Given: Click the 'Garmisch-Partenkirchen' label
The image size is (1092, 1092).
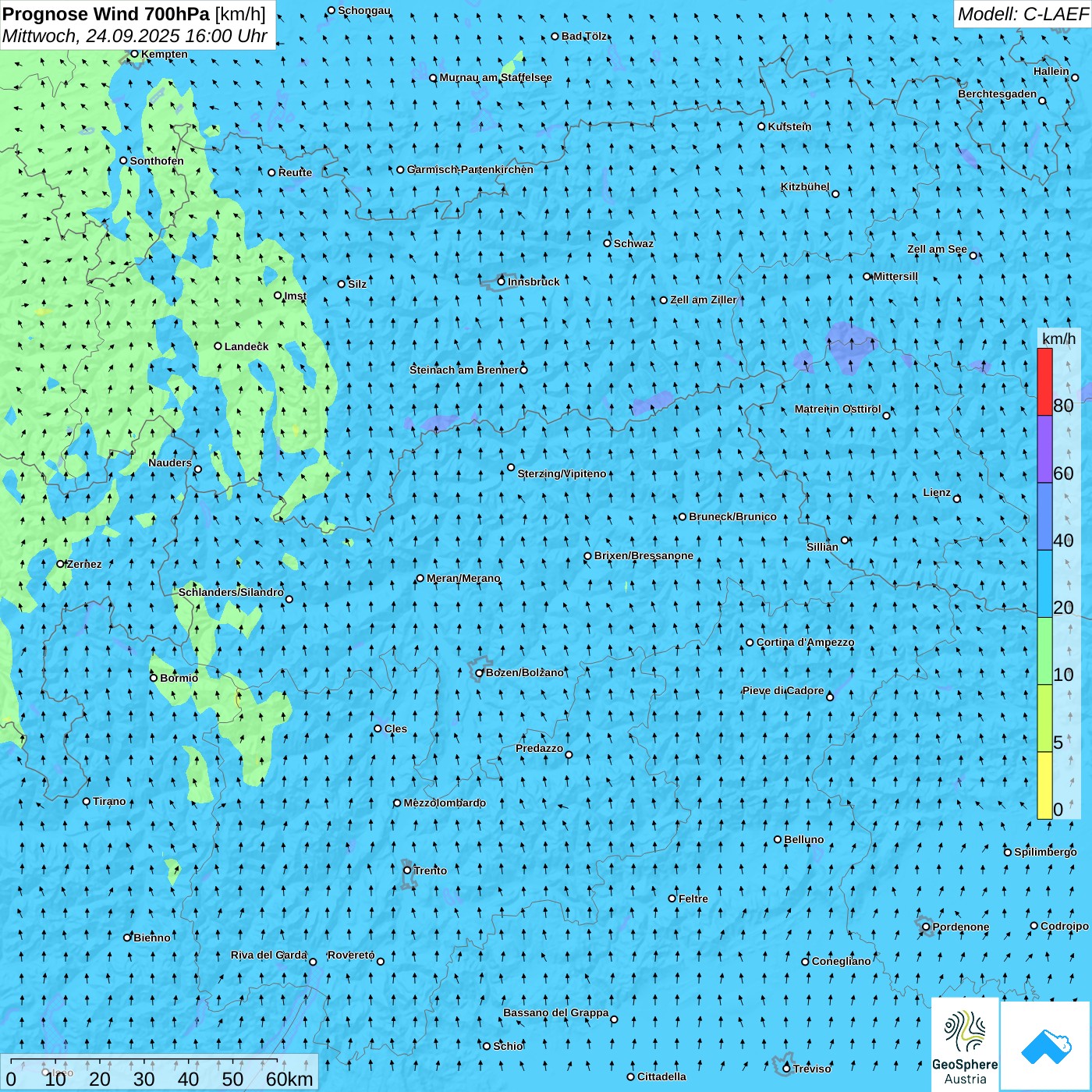Looking at the screenshot, I should click(x=470, y=169).
